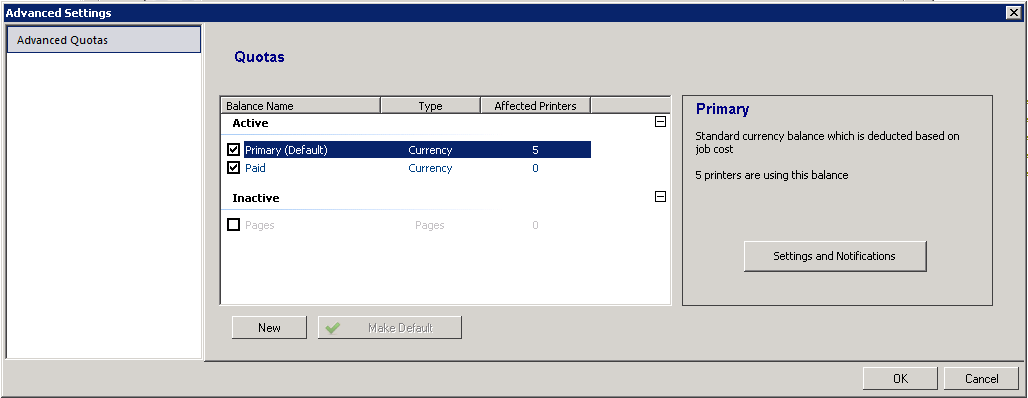Click the New button
Image resolution: width=1028 pixels, height=398 pixels.
point(269,328)
